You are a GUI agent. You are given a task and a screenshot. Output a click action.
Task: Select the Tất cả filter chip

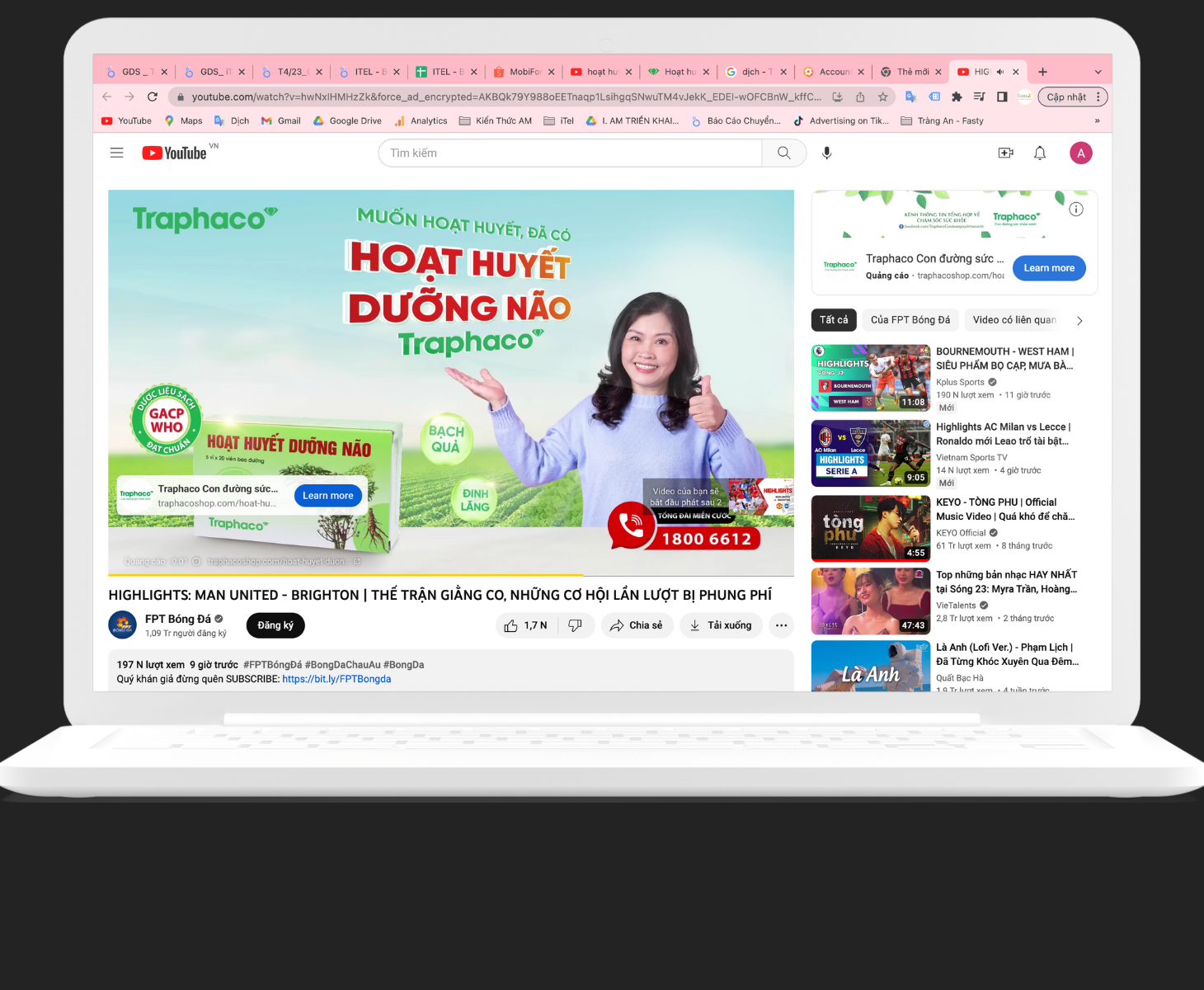coord(834,320)
